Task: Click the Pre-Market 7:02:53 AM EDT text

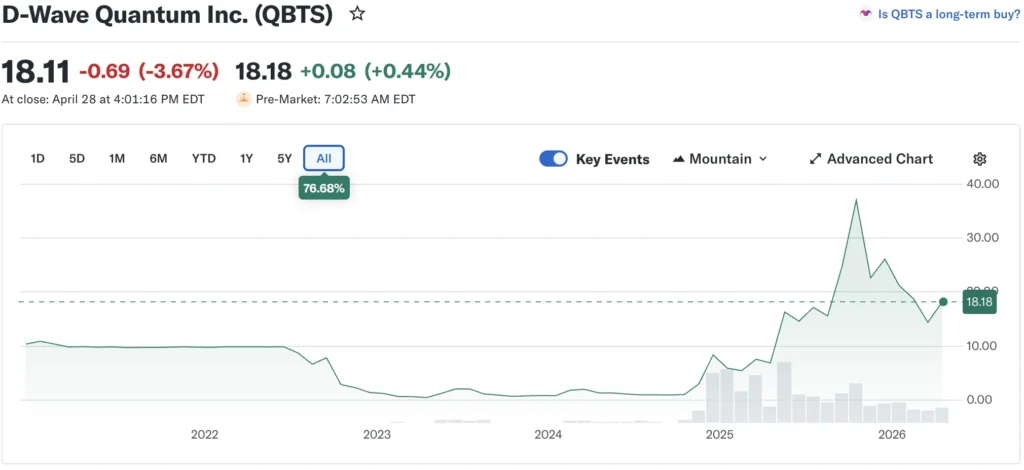Action: coord(336,100)
